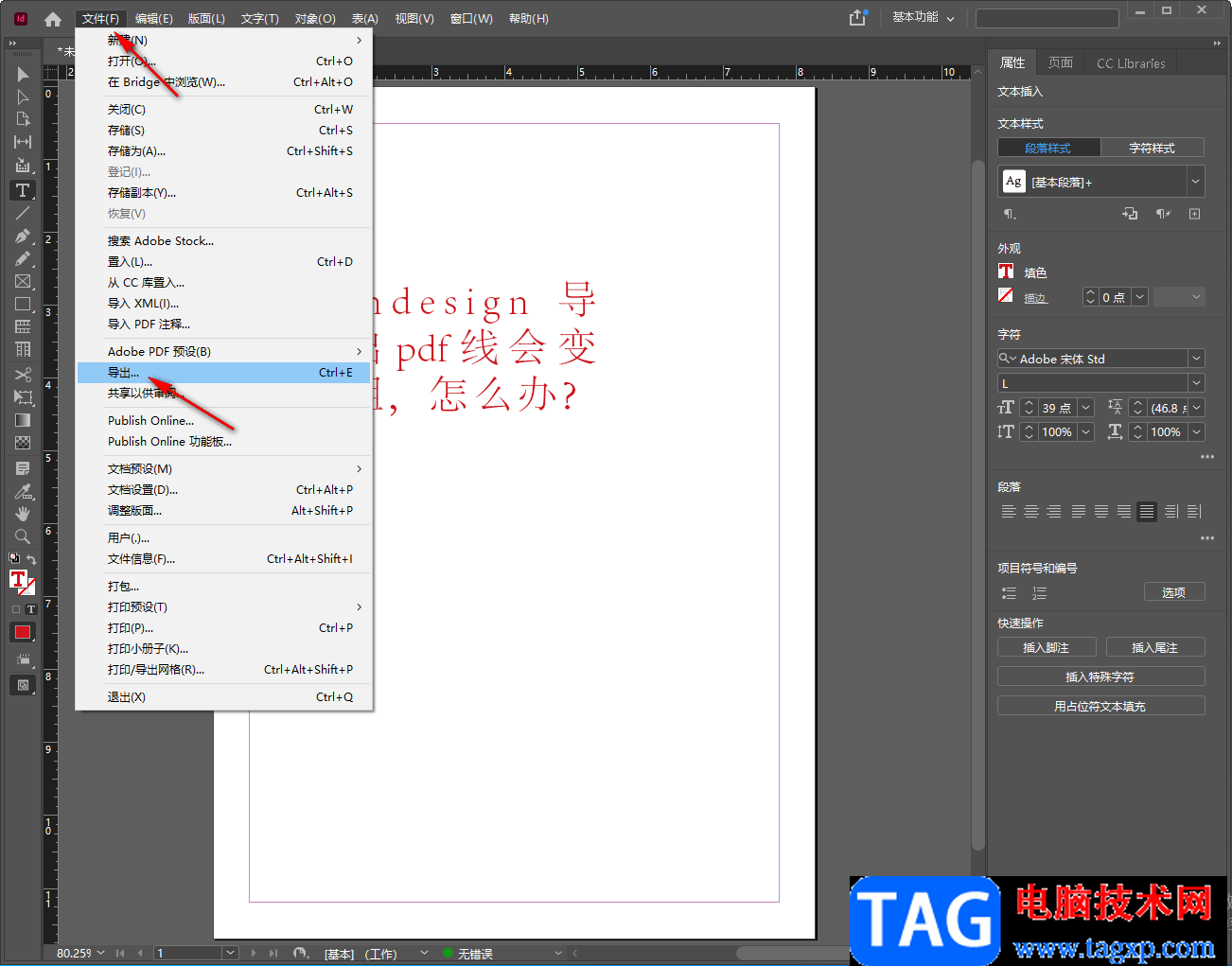This screenshot has width=1232, height=966.
Task: Select the Line tool
Action: click(23, 213)
